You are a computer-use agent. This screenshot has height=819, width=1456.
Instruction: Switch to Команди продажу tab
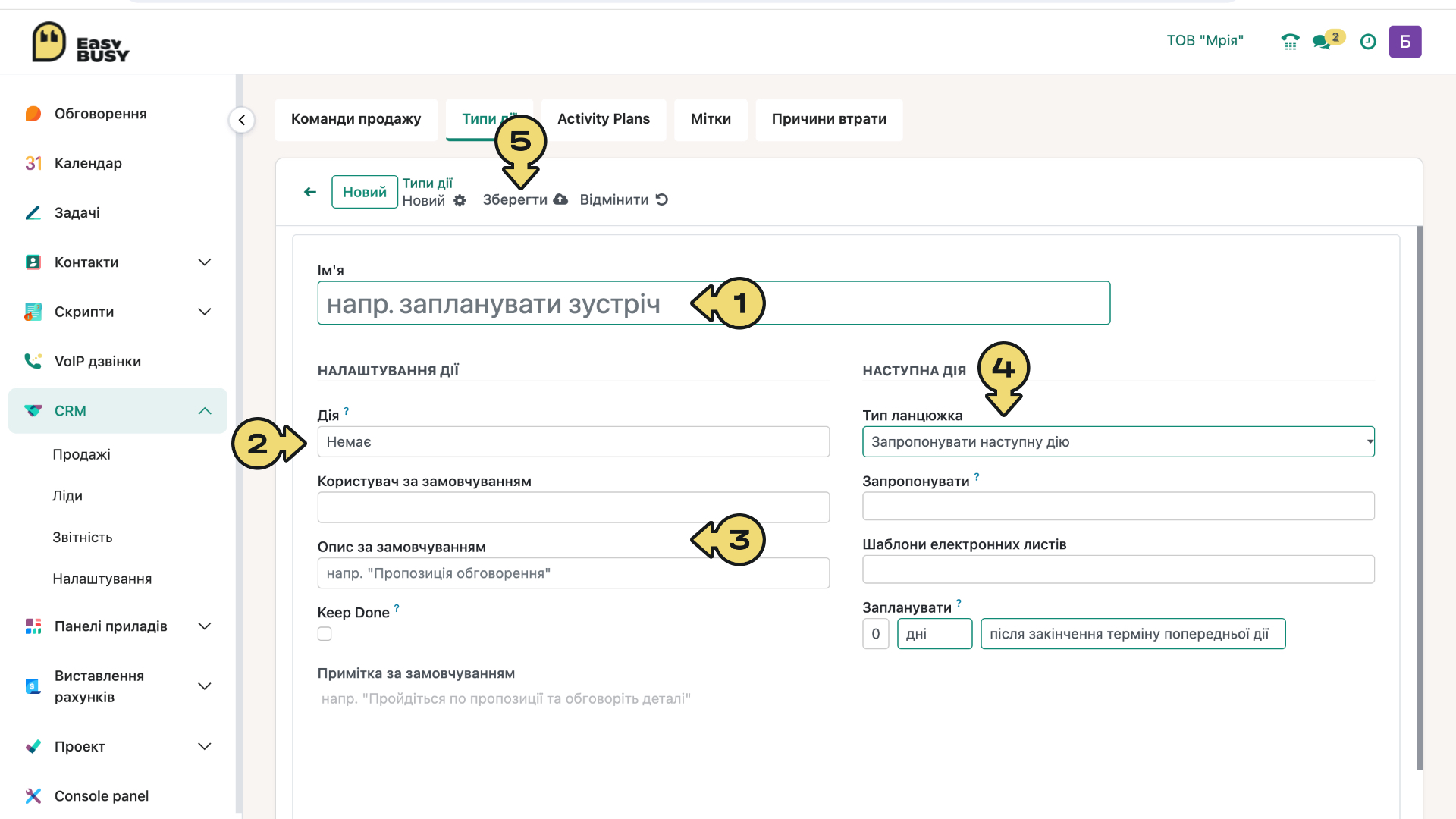[x=356, y=119]
